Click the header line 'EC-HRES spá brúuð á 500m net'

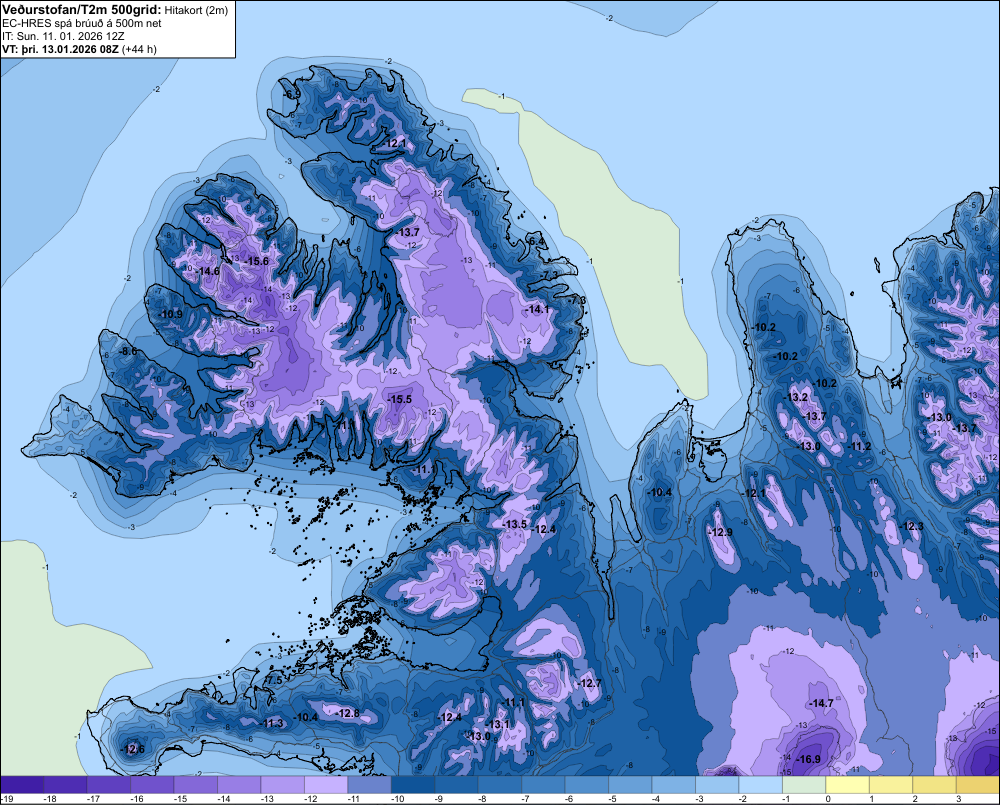[82, 23]
